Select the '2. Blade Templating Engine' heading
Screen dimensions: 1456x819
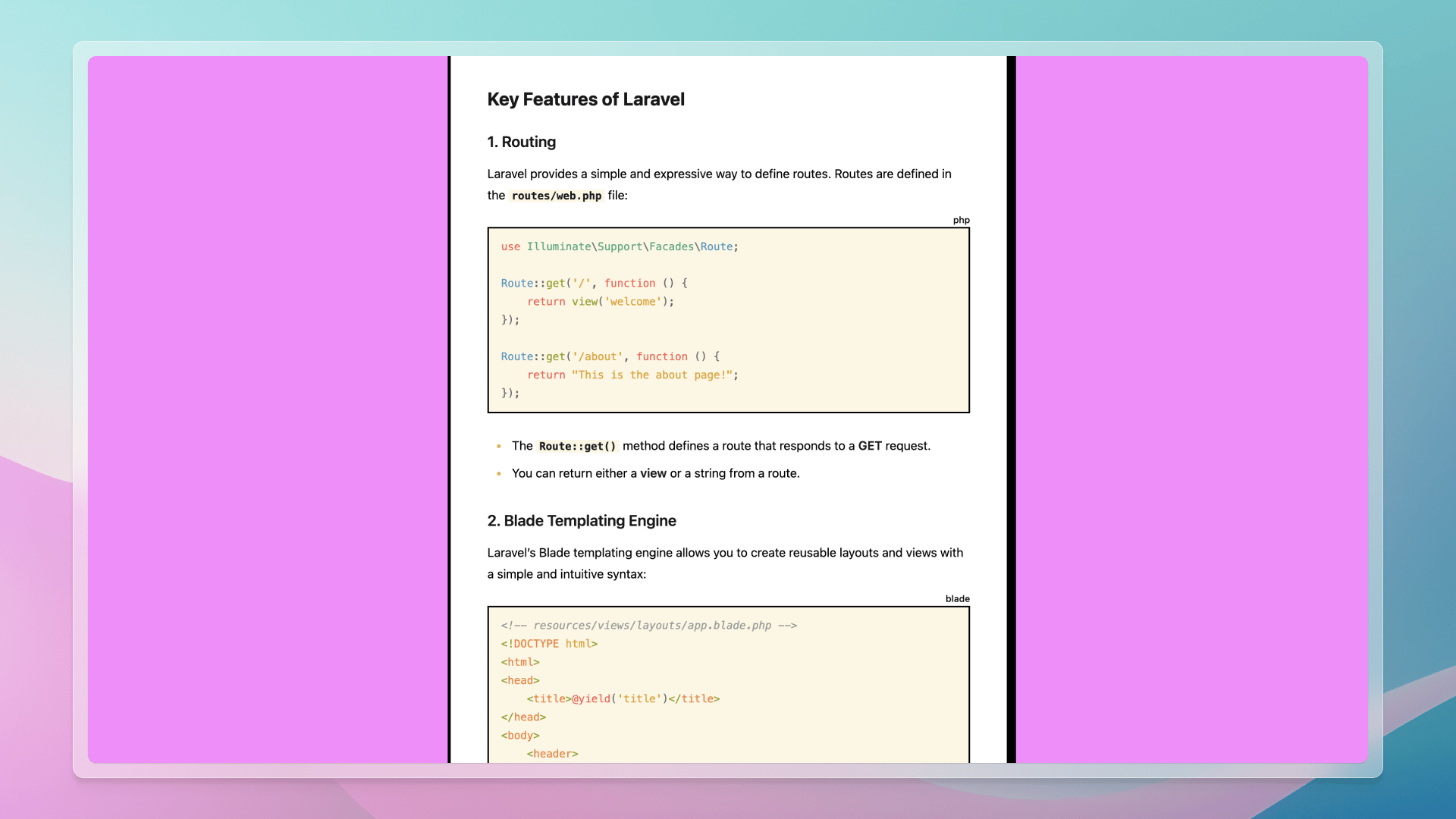tap(582, 521)
